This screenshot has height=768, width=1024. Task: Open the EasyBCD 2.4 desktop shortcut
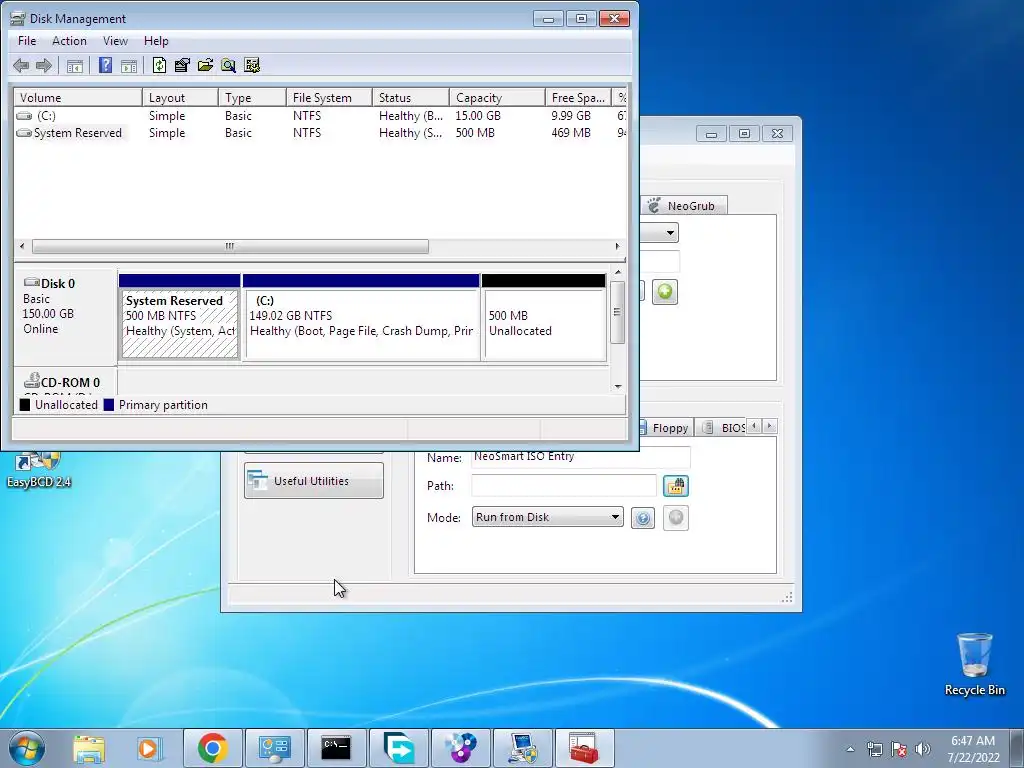pyautogui.click(x=39, y=470)
